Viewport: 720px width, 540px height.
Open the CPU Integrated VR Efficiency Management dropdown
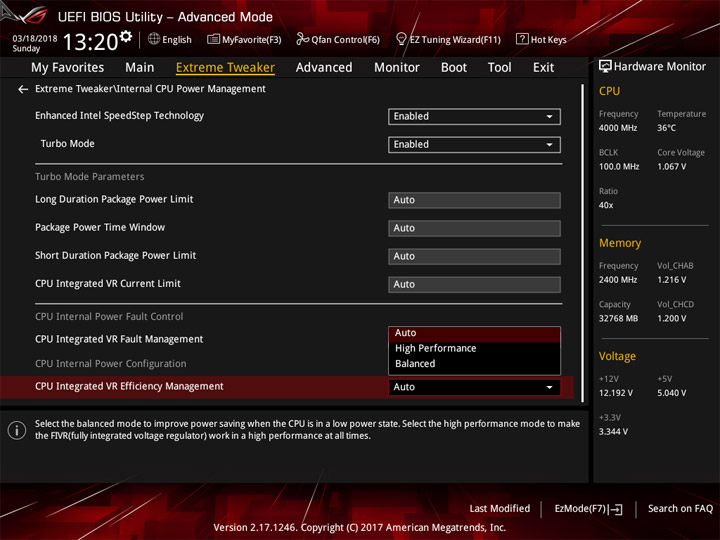tap(474, 387)
